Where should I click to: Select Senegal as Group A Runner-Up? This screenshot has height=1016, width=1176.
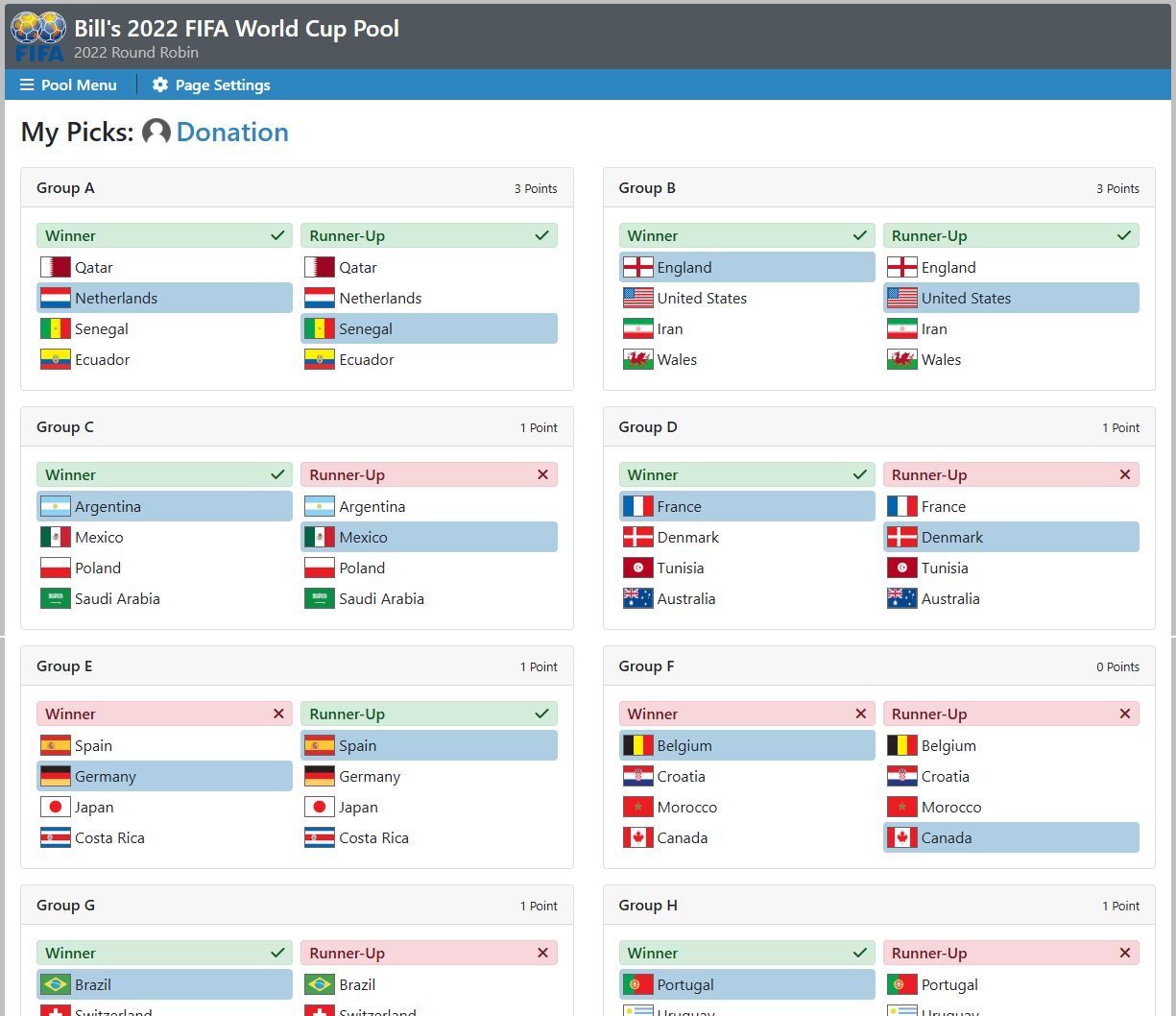[x=429, y=328]
